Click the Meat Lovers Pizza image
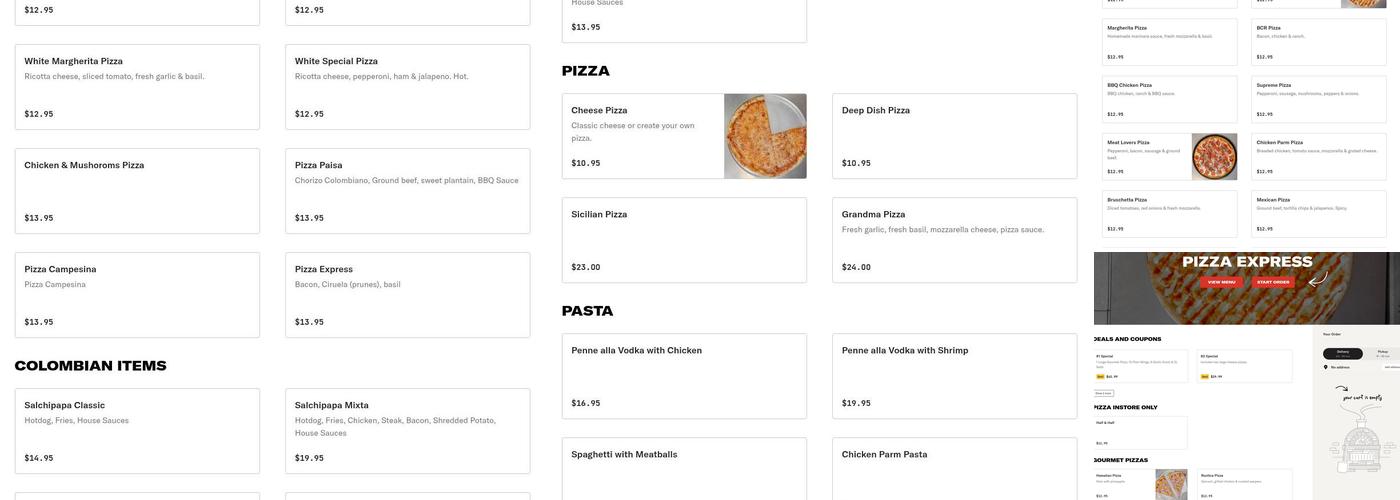 tap(1214, 156)
